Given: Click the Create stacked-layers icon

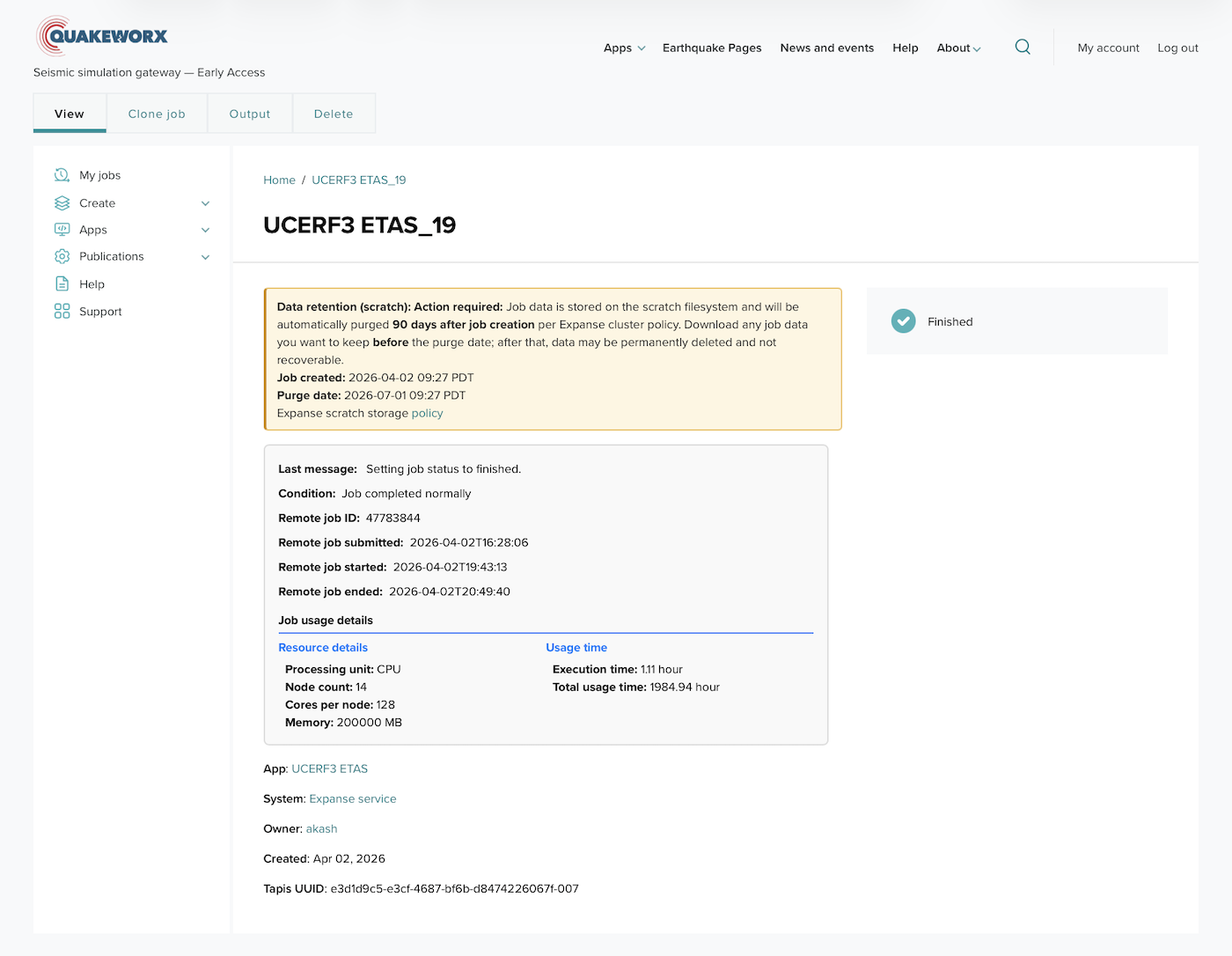Looking at the screenshot, I should tap(61, 202).
